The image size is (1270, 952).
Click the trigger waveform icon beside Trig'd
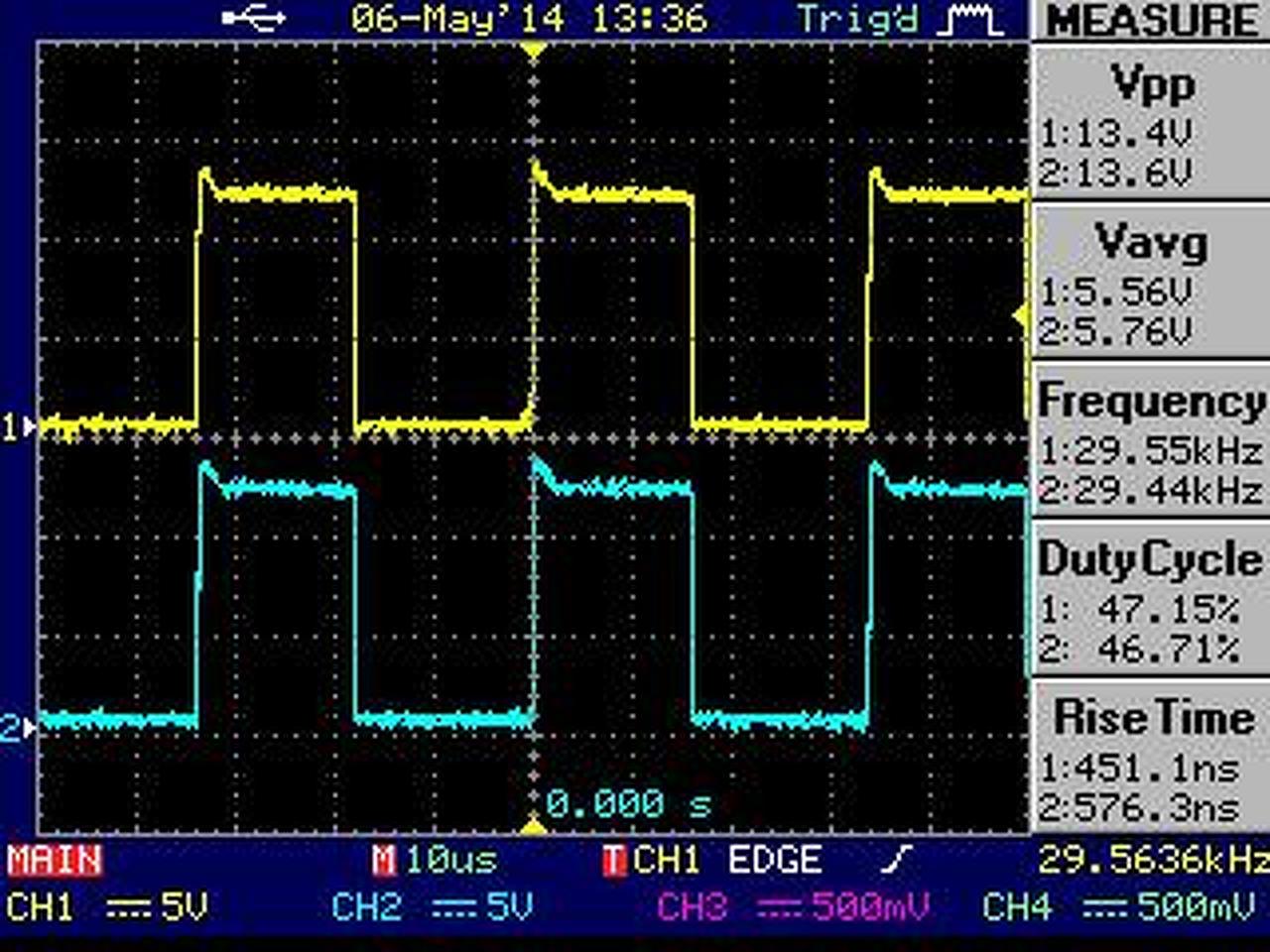(969, 20)
